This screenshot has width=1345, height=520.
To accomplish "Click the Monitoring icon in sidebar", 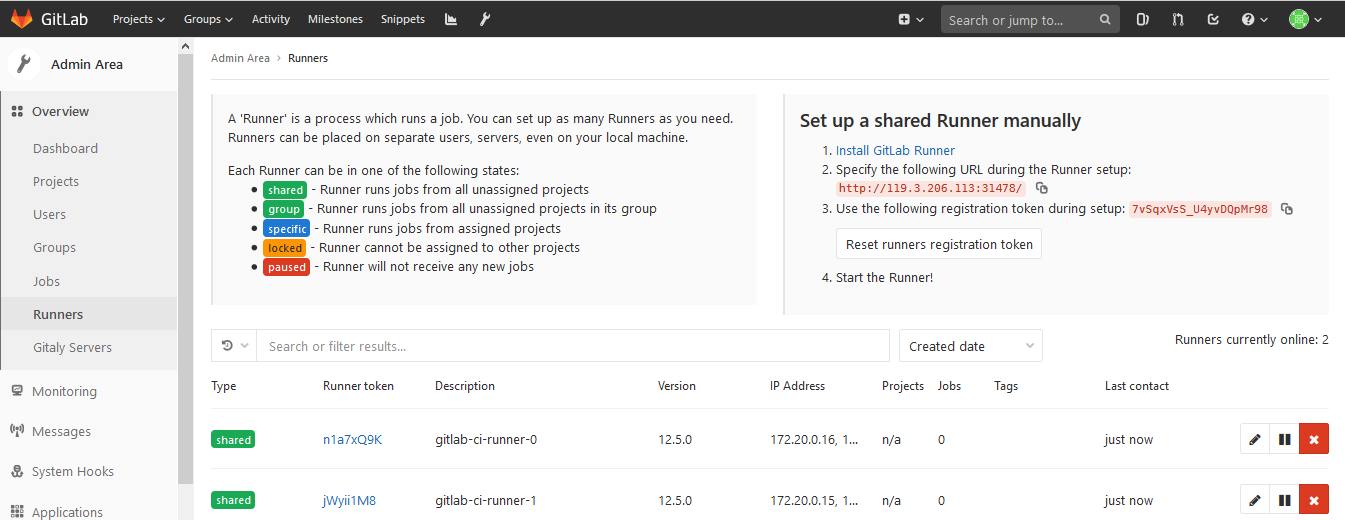I will 17,391.
